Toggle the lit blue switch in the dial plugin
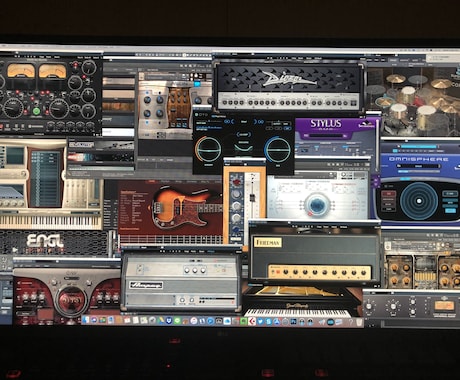460x380 pixels. coord(287,128)
